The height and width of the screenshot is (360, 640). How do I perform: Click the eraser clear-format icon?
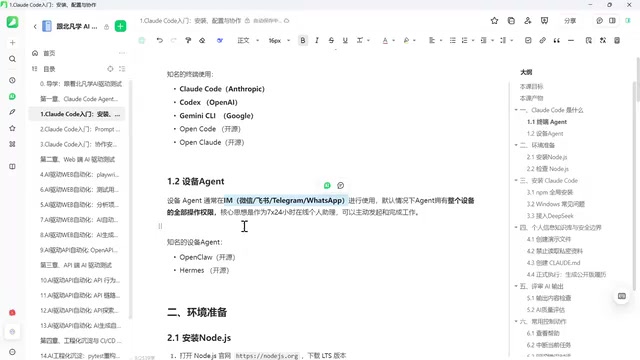(202, 40)
